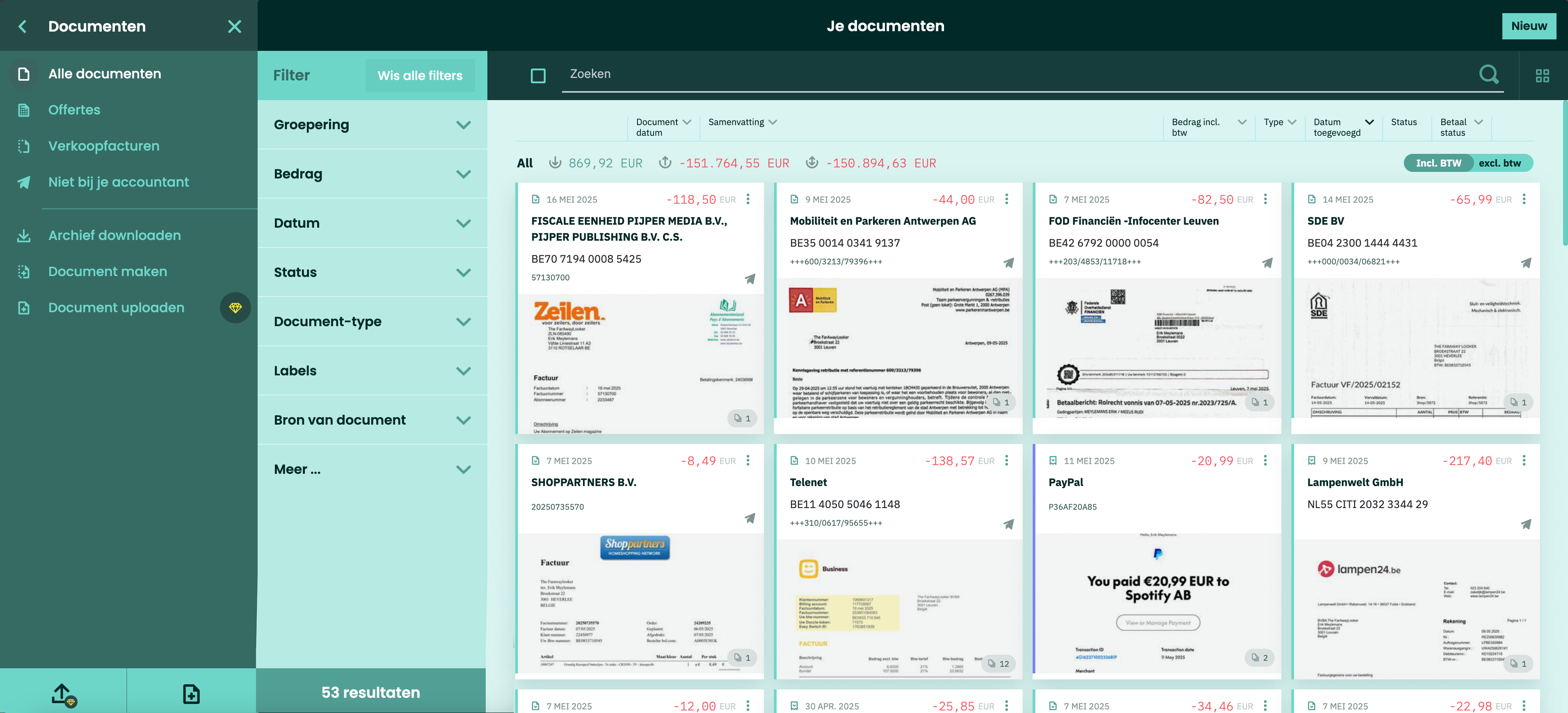Open Verkoopfacturen in the sidebar
Viewport: 1568px width, 713px height.
(103, 146)
